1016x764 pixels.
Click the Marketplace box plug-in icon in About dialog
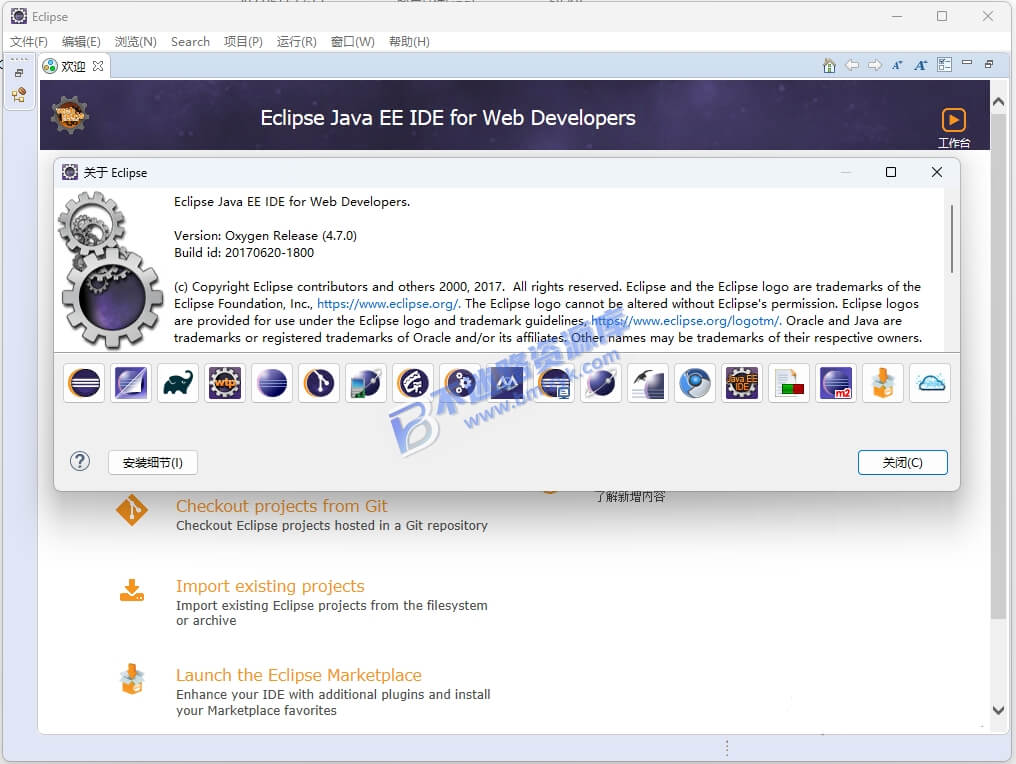click(883, 383)
